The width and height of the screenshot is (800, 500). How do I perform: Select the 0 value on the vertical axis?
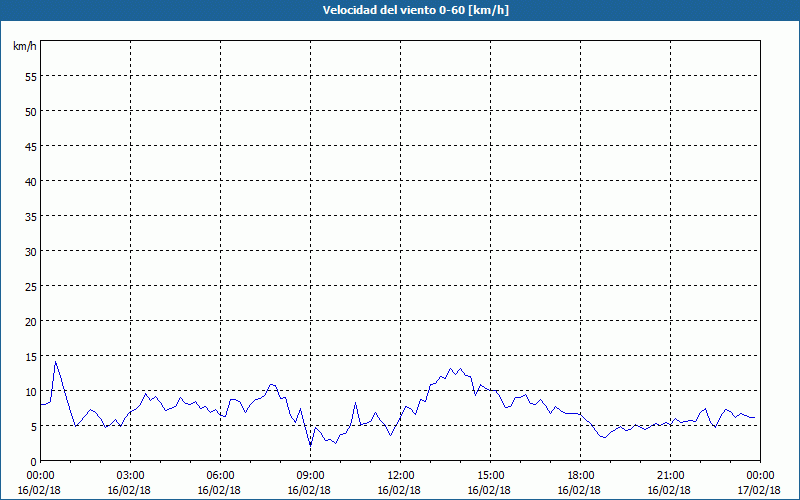click(34, 462)
